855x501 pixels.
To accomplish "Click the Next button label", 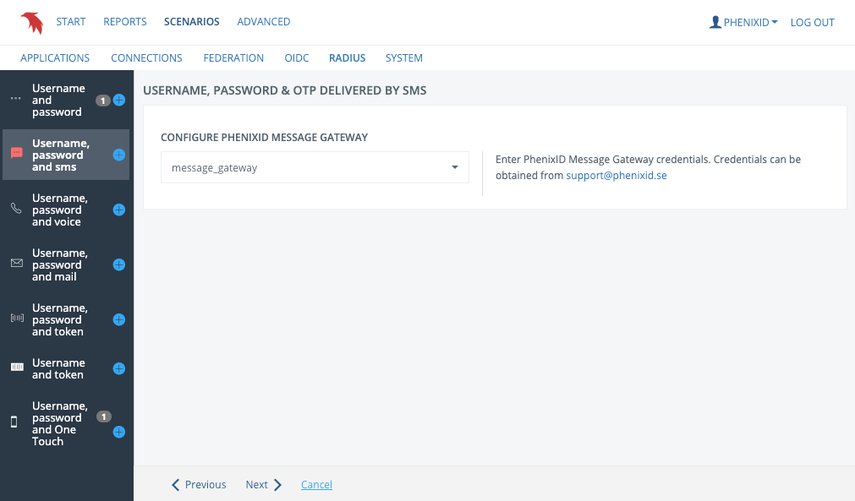I will (x=256, y=485).
